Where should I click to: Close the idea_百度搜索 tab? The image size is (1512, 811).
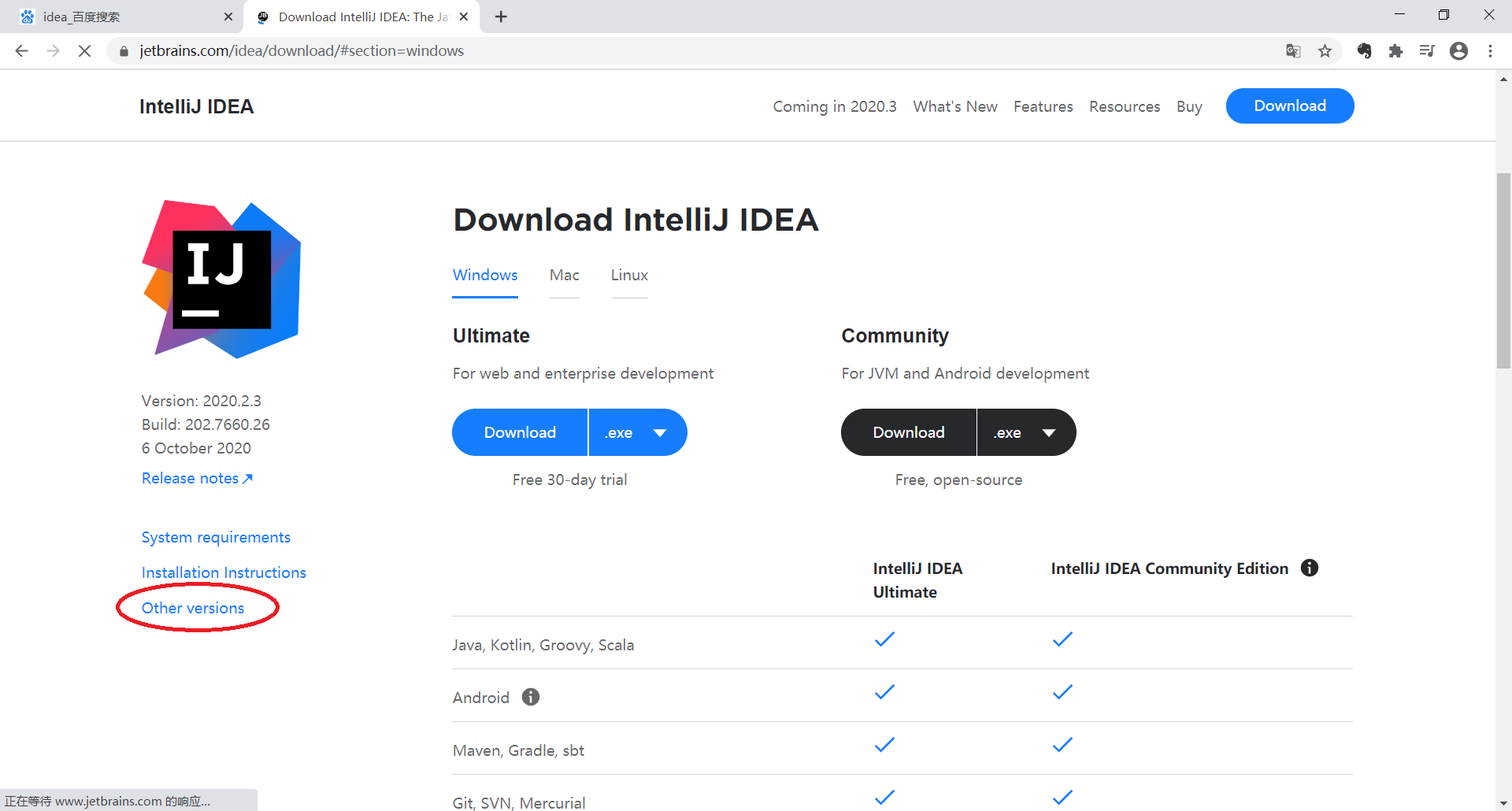click(x=228, y=17)
